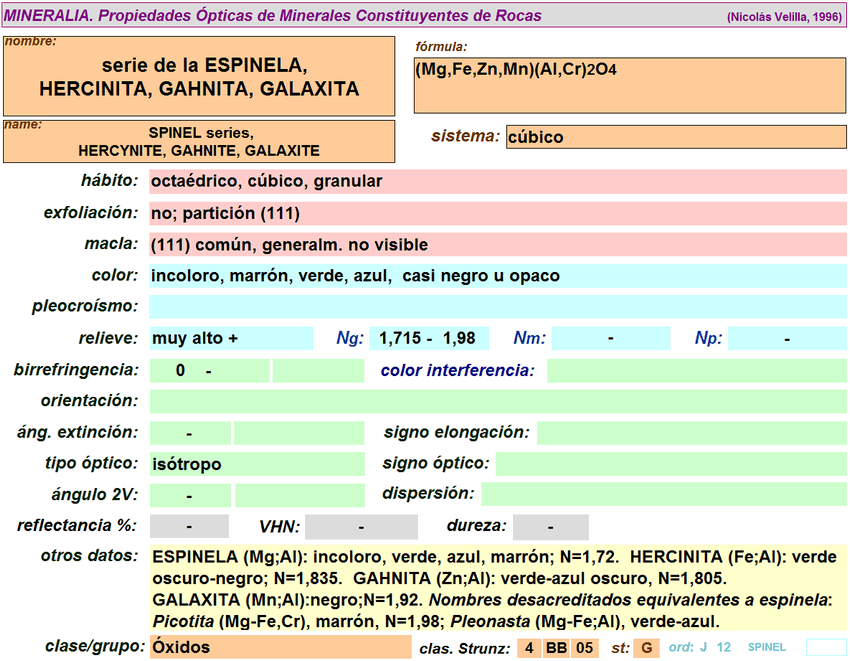Click the empty color interferencia field

click(696, 371)
